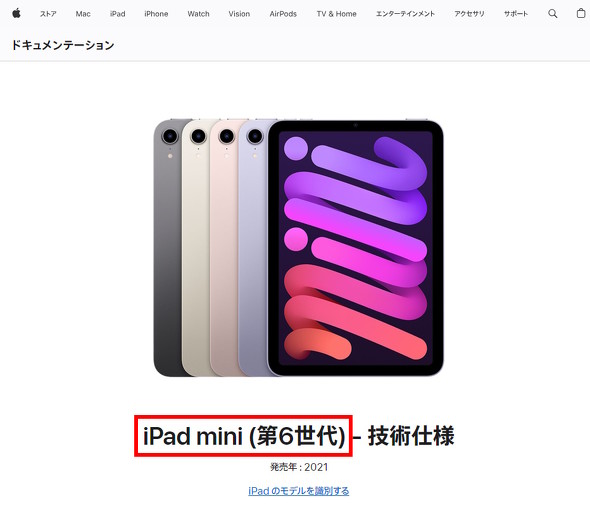
Task: Follow the iPad のモデルを識別する link
Action: (x=298, y=491)
